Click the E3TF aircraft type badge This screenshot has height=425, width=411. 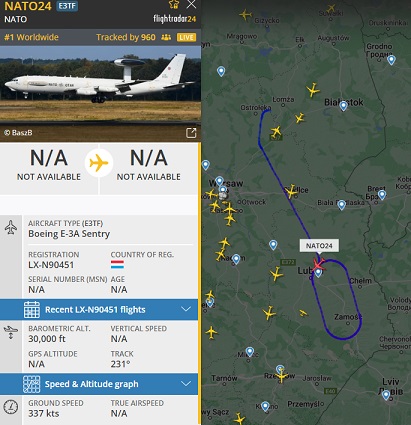67,6
